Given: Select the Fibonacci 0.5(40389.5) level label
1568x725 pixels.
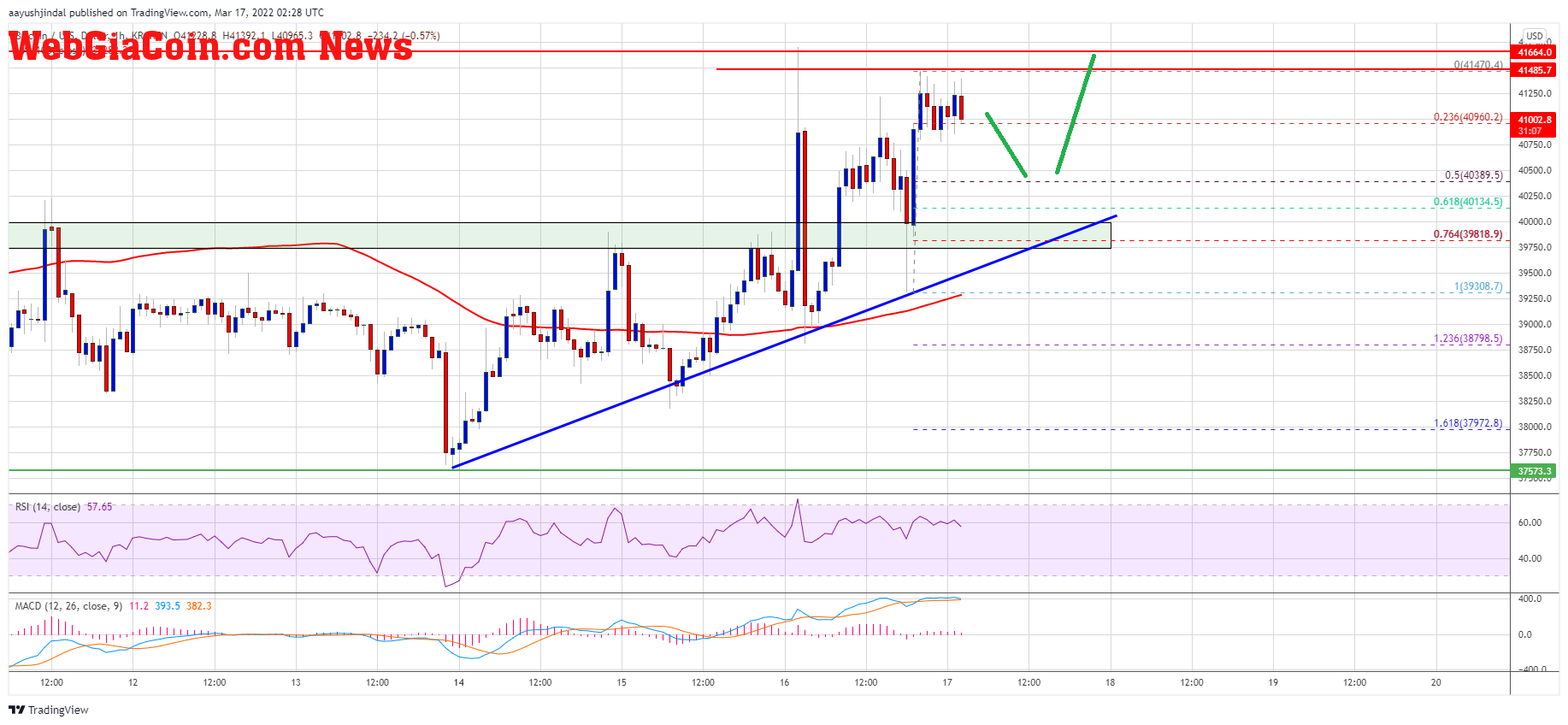Looking at the screenshot, I should [1473, 175].
